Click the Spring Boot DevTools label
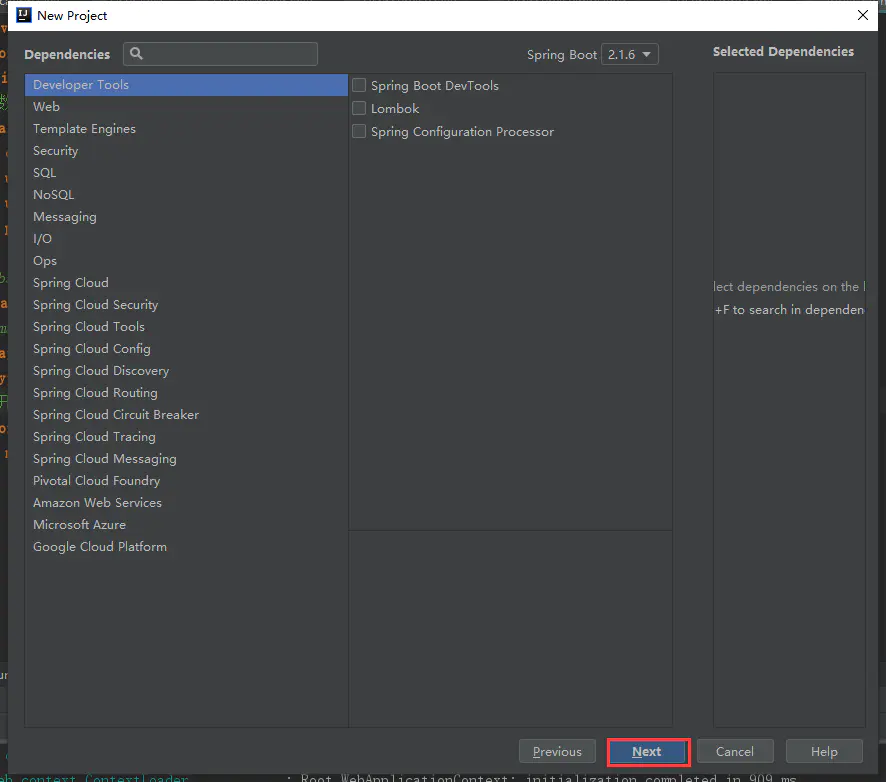This screenshot has height=782, width=886. point(435,86)
